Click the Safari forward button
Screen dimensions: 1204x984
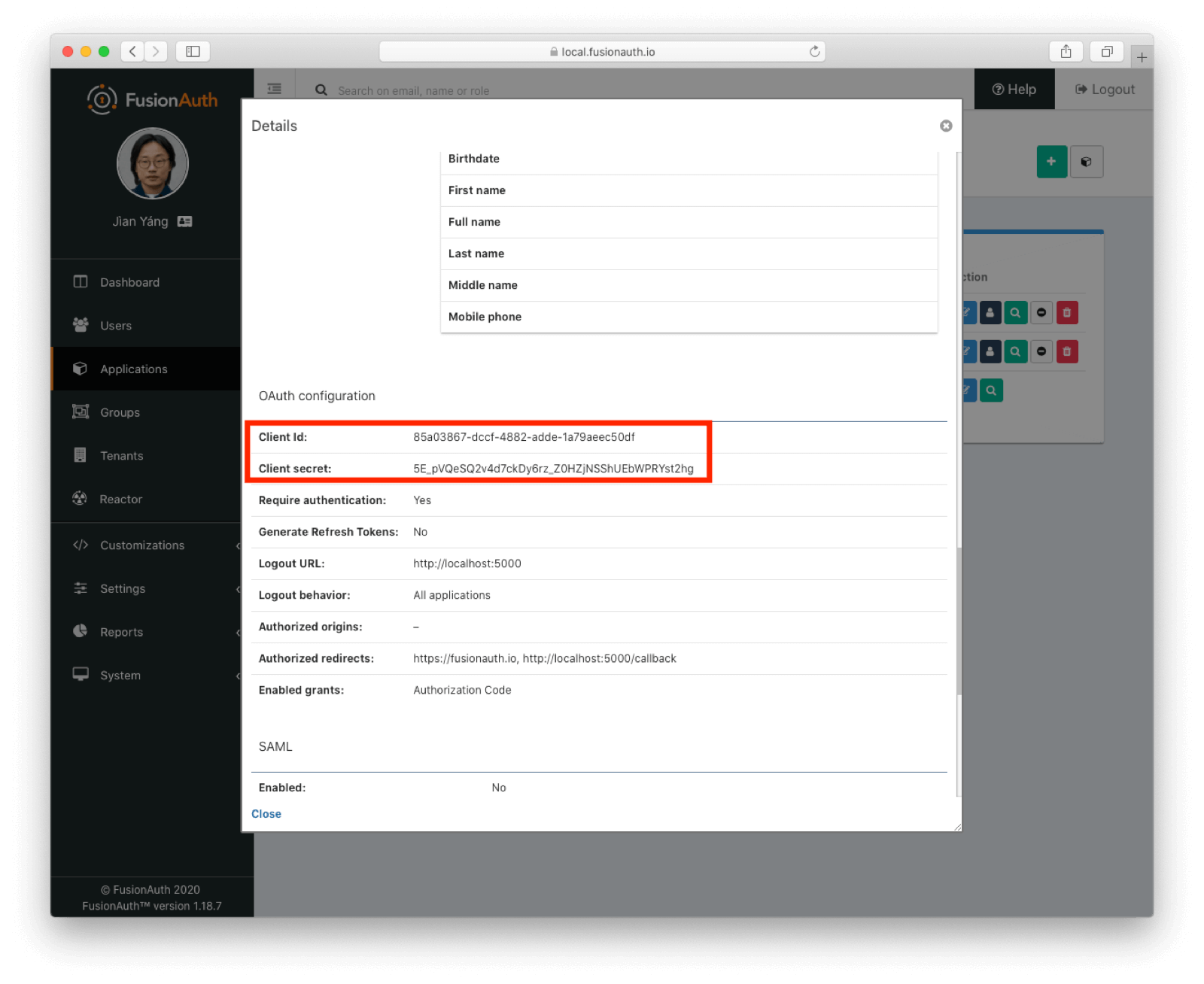click(156, 51)
